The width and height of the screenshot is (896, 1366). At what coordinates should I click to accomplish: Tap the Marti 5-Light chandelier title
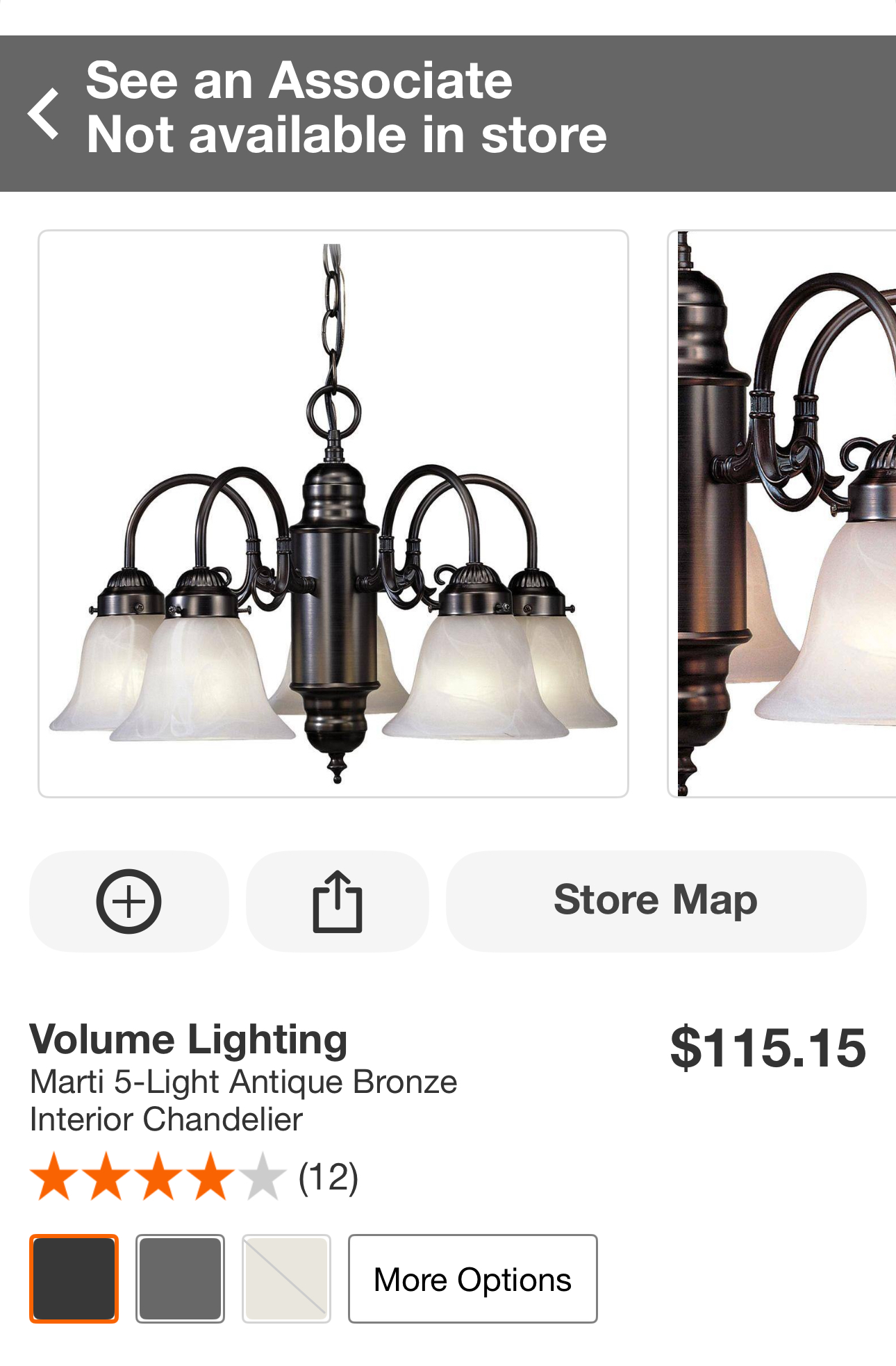pyautogui.click(x=244, y=1100)
